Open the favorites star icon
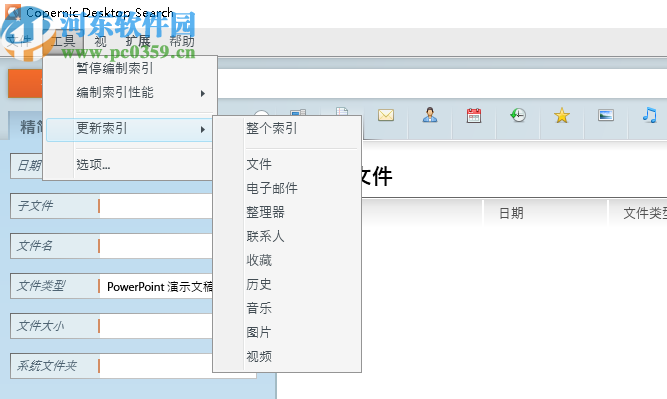 pos(562,115)
